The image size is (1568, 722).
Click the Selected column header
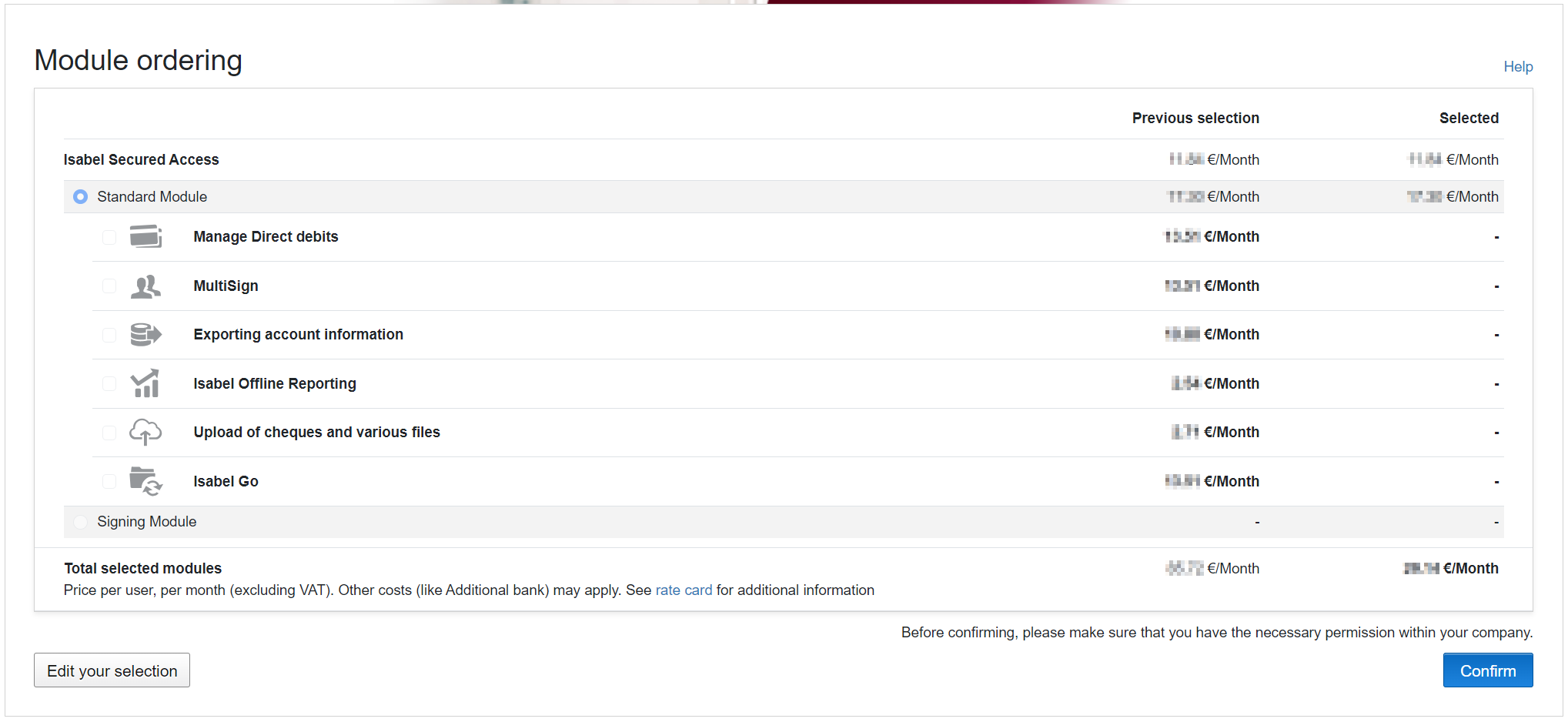(1469, 118)
